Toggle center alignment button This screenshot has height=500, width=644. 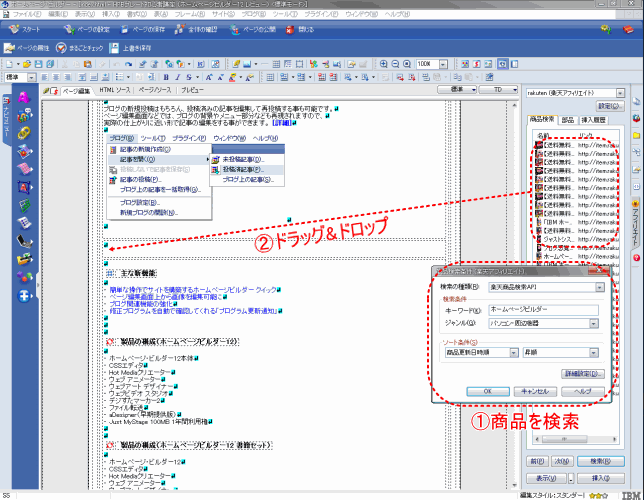click(56, 77)
